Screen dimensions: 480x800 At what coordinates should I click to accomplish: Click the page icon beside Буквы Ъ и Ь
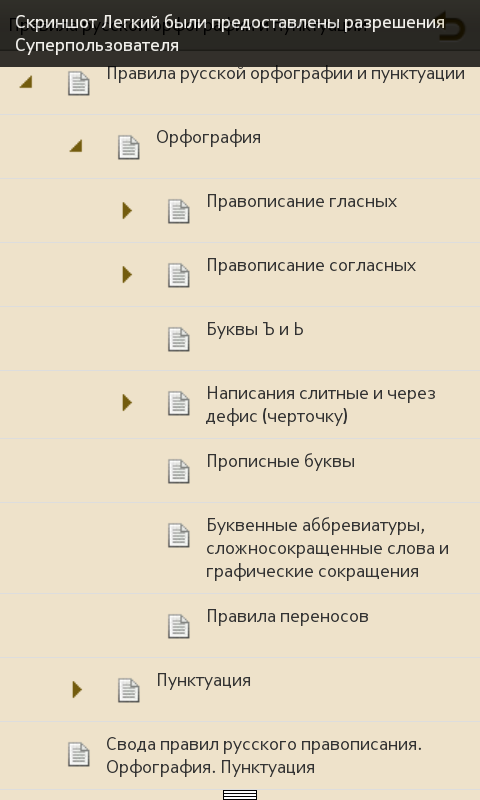179,339
